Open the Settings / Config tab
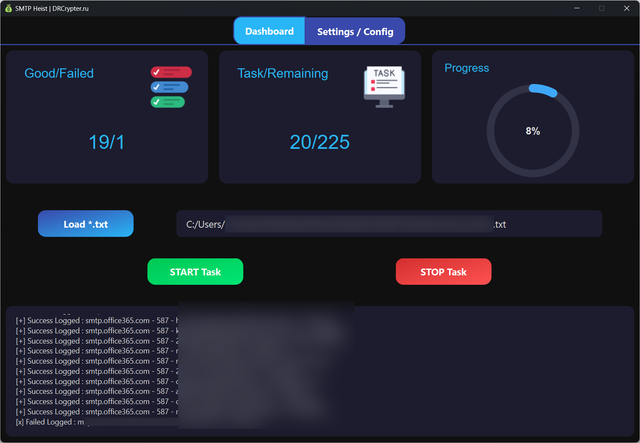The height and width of the screenshot is (443, 640). click(x=355, y=31)
